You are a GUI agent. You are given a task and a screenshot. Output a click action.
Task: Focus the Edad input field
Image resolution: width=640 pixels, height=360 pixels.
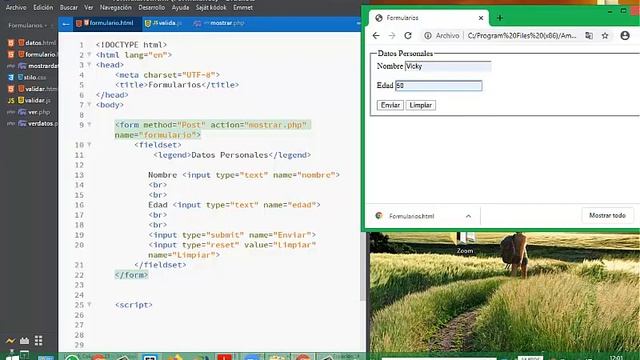(x=439, y=86)
